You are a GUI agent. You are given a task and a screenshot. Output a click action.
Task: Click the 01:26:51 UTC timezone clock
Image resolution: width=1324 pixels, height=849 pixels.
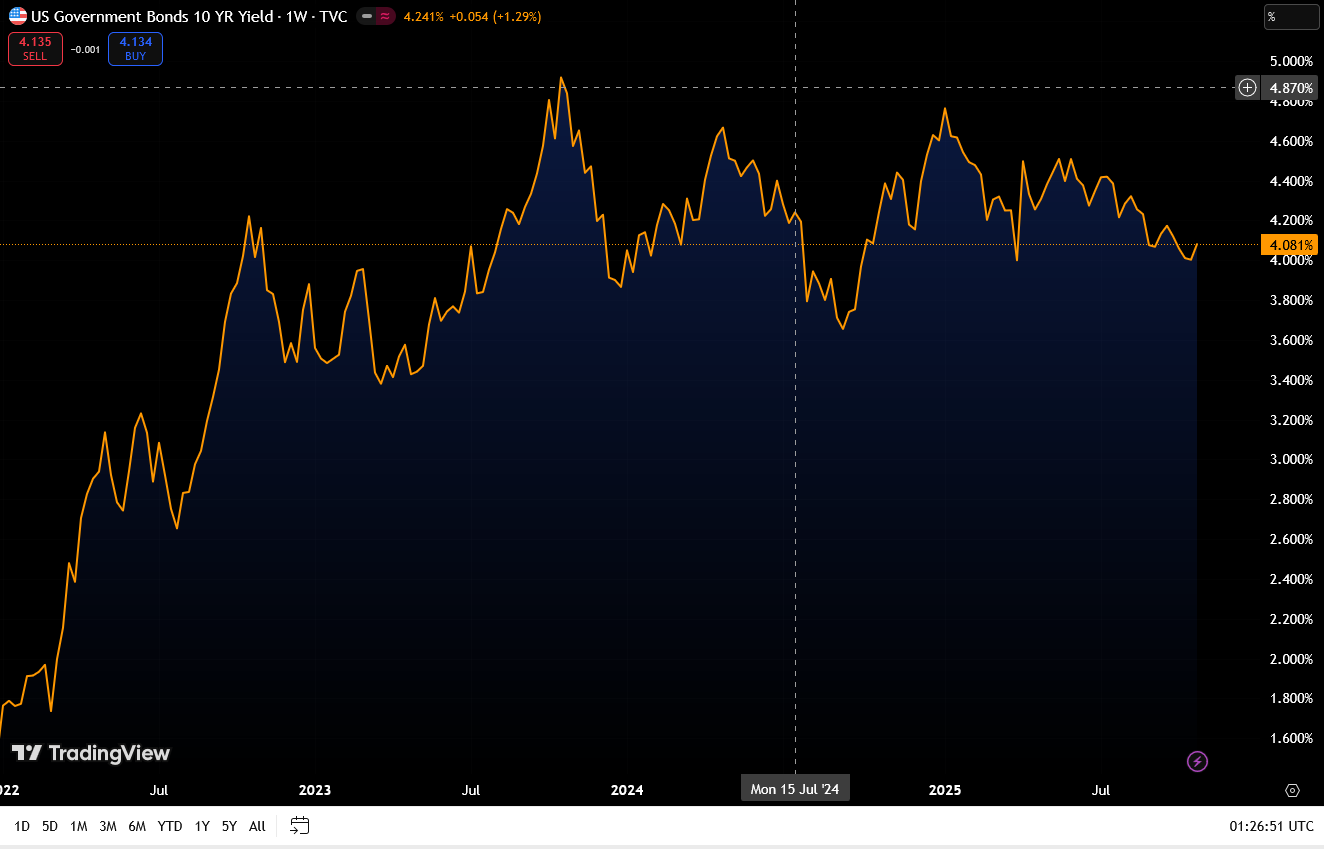(1271, 826)
